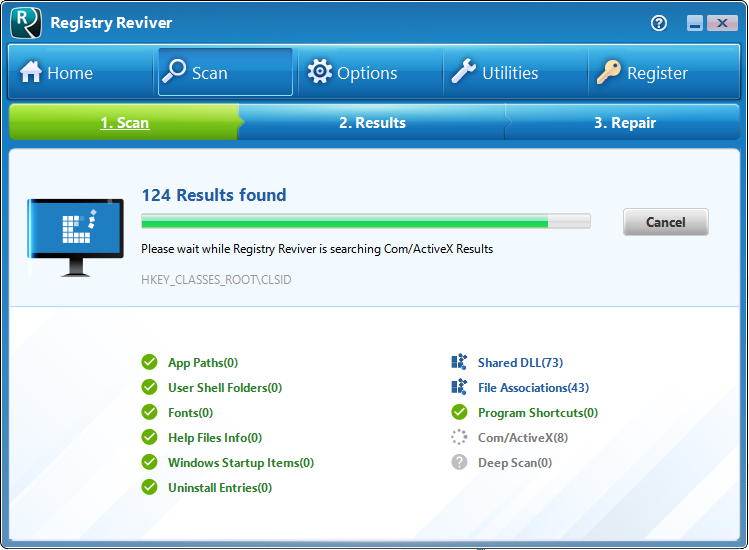Open the Register tab
Screen dimensions: 749x550
pyautogui.click(x=664, y=72)
